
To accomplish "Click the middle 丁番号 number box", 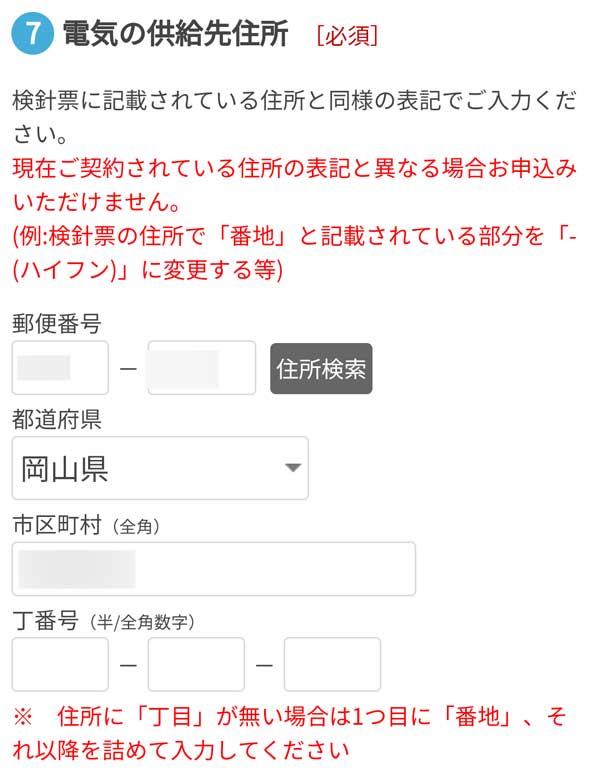I will coord(196,665).
